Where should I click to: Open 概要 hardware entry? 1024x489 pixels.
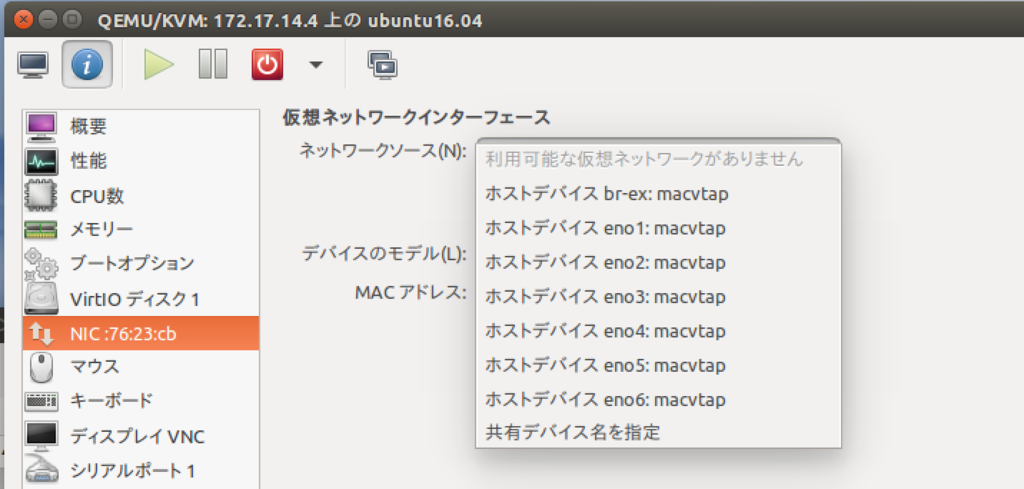point(140,126)
